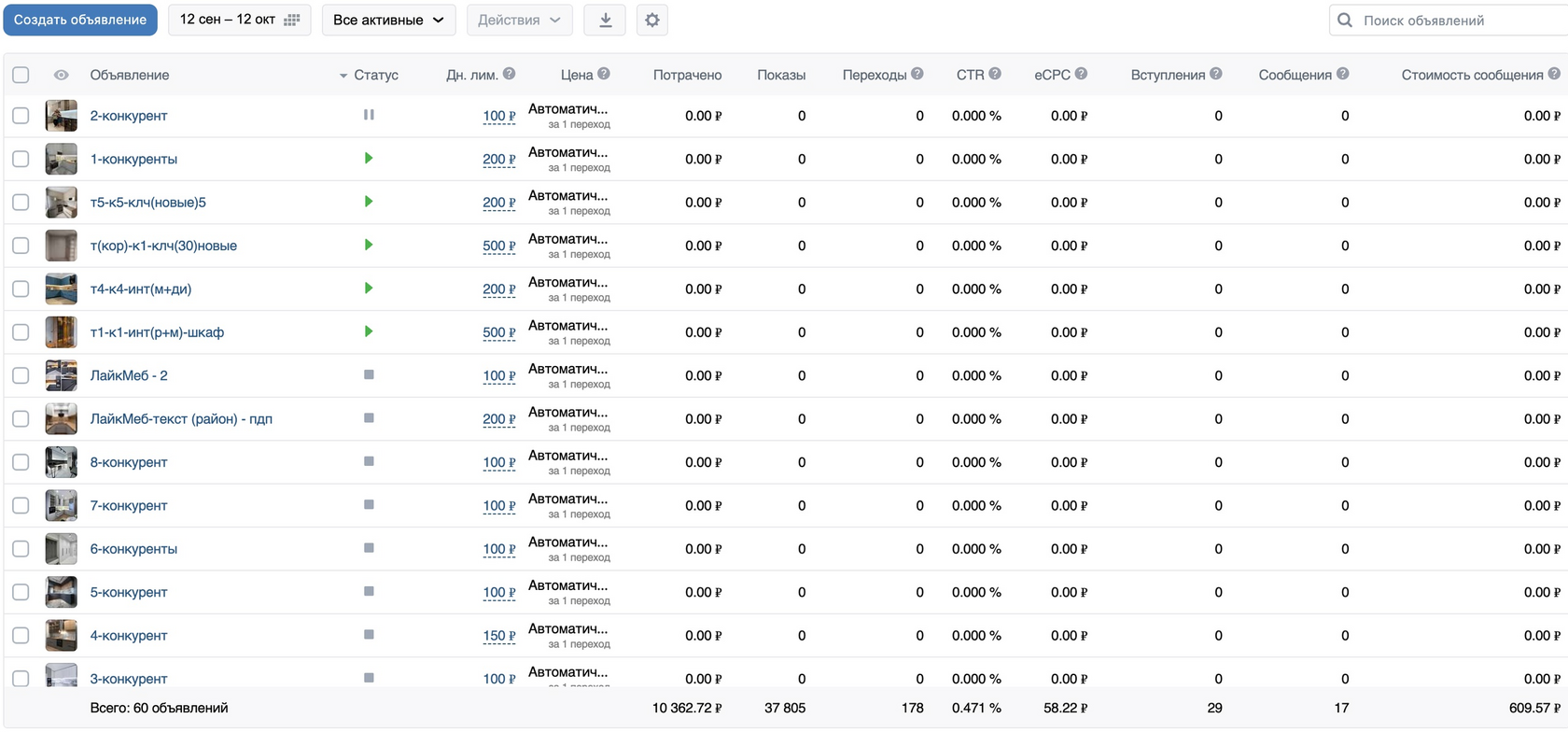Click help icon beside eCPC header
The height and width of the screenshot is (732, 1568).
pos(1081,74)
